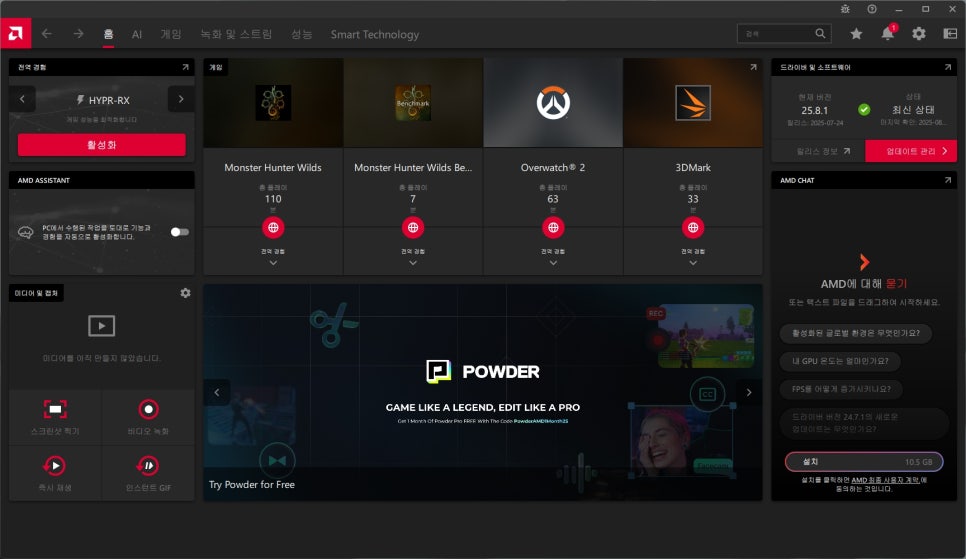
Task: Open Overwatch 2 game thumbnail
Action: pyautogui.click(x=553, y=103)
